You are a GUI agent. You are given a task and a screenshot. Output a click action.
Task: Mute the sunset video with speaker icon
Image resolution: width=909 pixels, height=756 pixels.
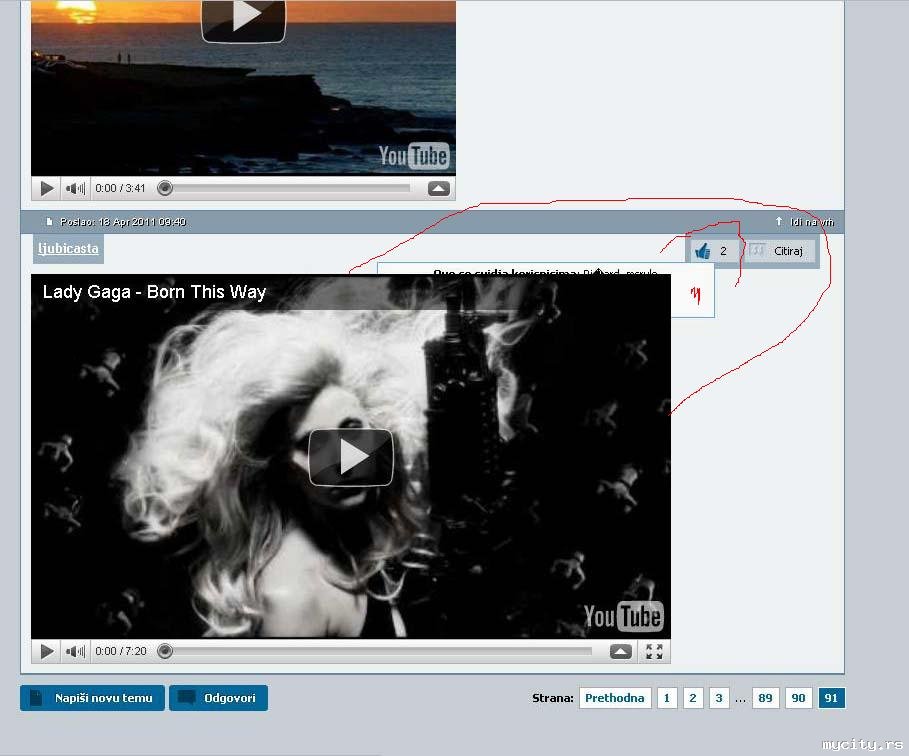pos(75,188)
